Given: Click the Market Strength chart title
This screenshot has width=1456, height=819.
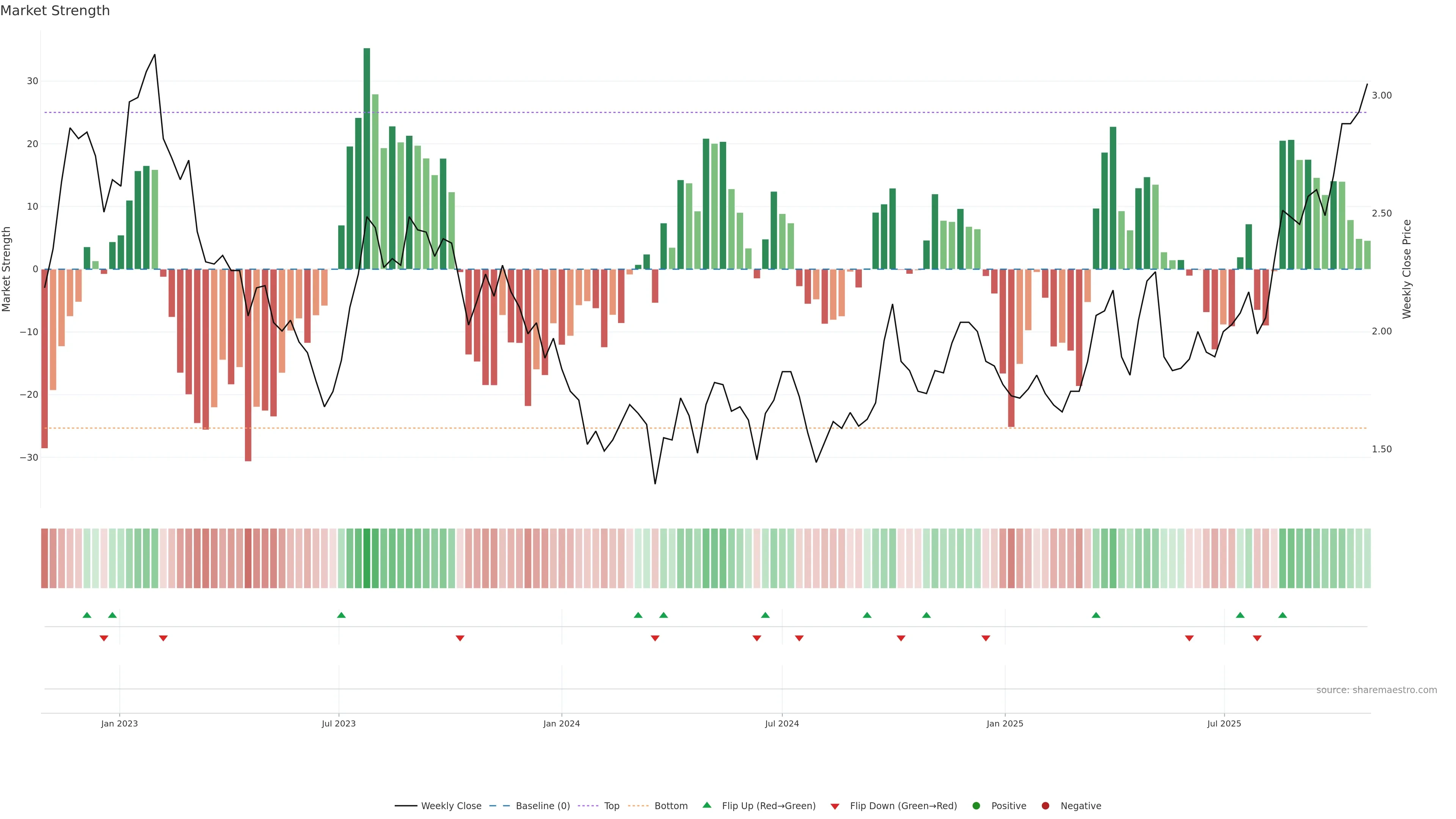Looking at the screenshot, I should (x=55, y=11).
